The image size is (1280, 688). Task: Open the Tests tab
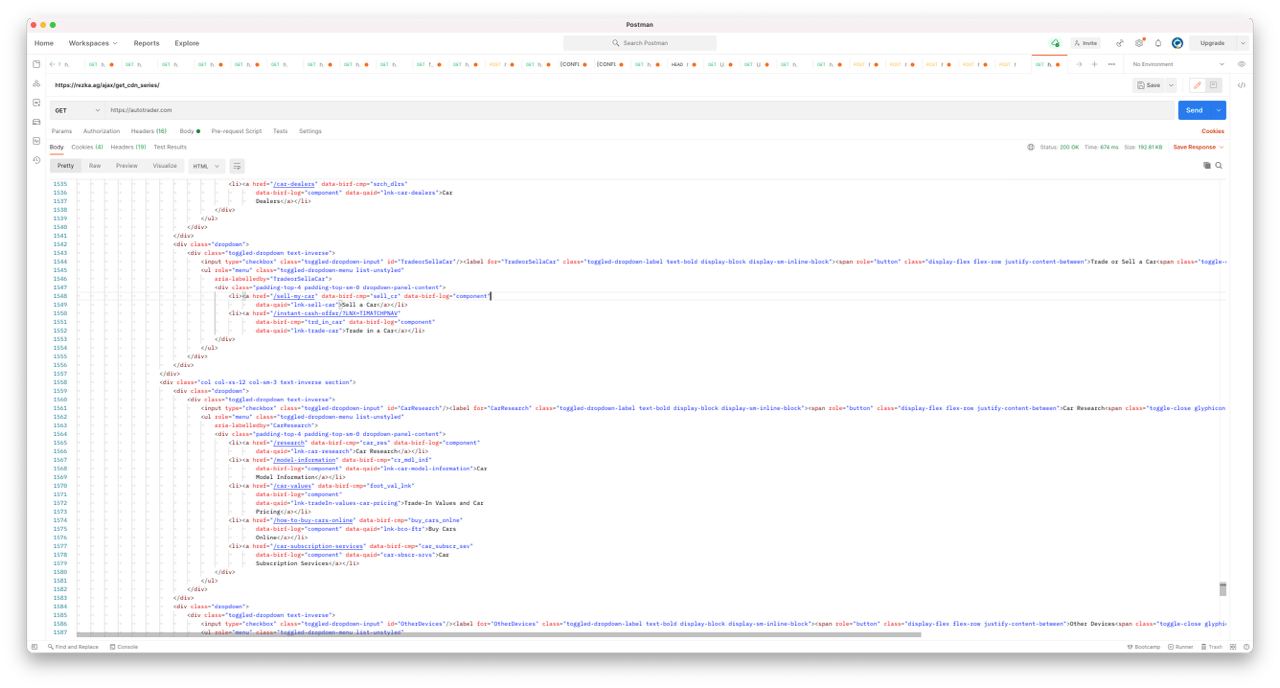280,131
